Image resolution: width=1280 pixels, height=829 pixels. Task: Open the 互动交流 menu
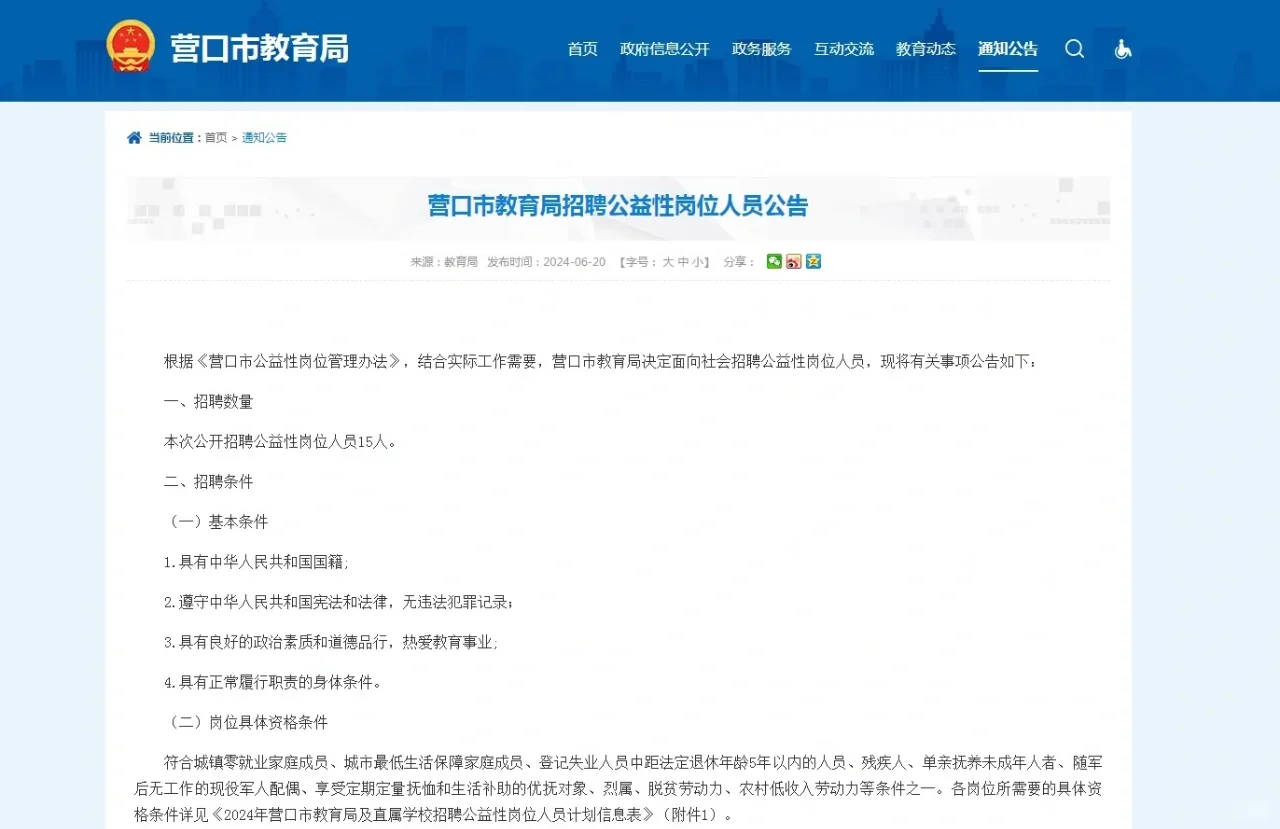pyautogui.click(x=843, y=49)
